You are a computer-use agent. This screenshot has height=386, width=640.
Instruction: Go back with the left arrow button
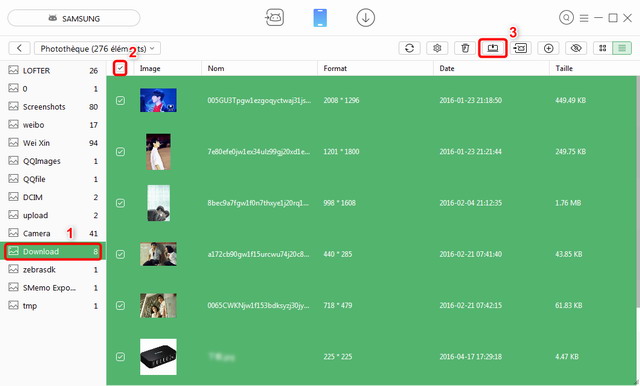point(19,48)
